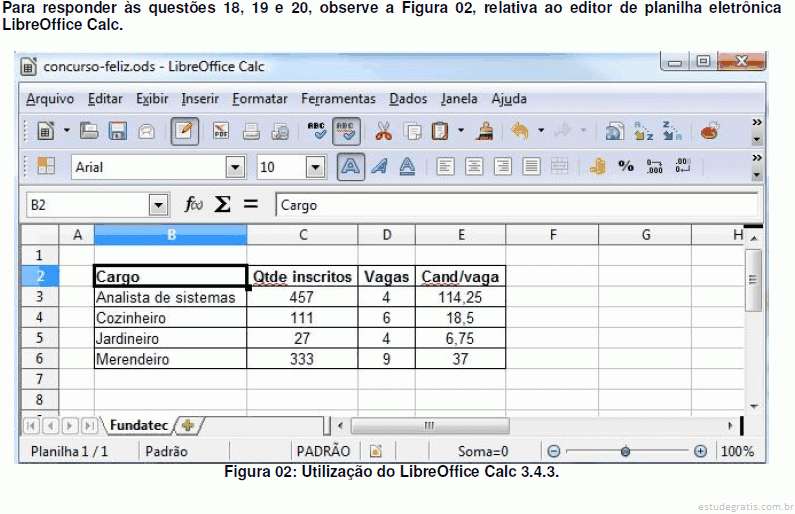Click the Hyperlink icon
The width and height of the screenshot is (795, 514).
click(x=614, y=131)
